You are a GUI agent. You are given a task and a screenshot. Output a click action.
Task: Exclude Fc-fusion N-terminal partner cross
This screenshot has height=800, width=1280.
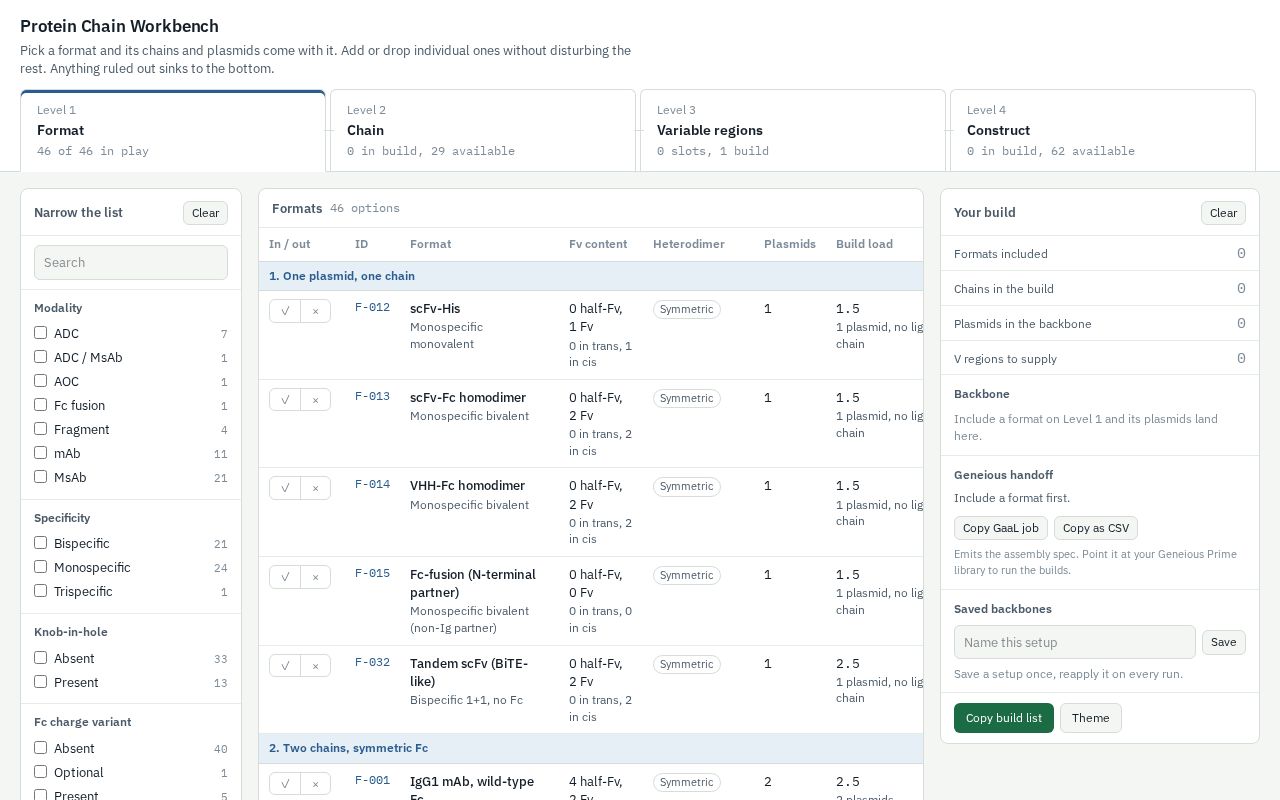coord(315,577)
